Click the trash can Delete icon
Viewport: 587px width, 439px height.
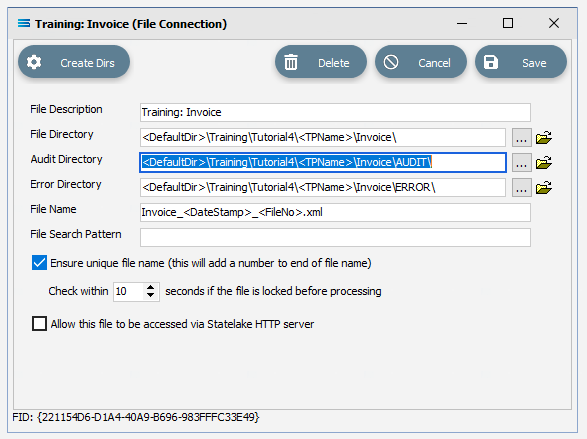[x=291, y=62]
